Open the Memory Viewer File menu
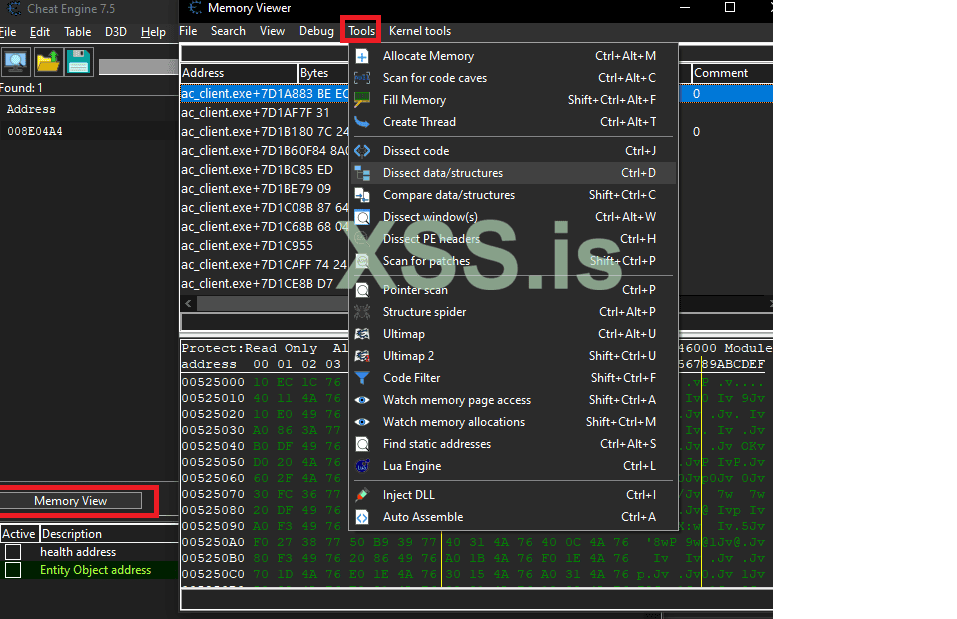Viewport: 957px width, 619px height. [188, 31]
